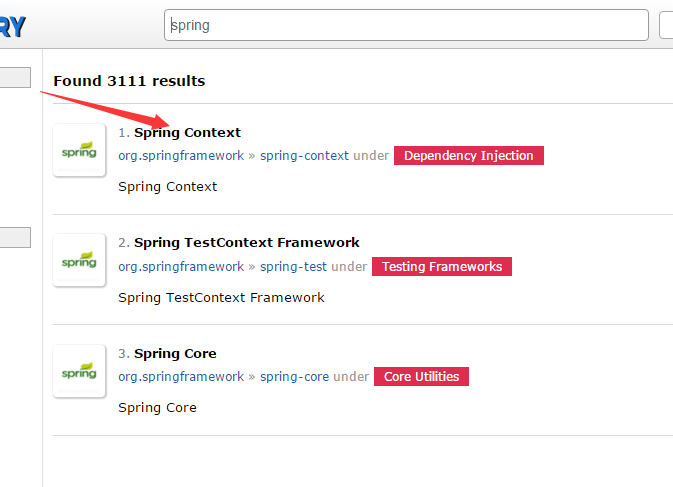Click the Core Utilities category tag
The width and height of the screenshot is (673, 487).
[x=421, y=376]
